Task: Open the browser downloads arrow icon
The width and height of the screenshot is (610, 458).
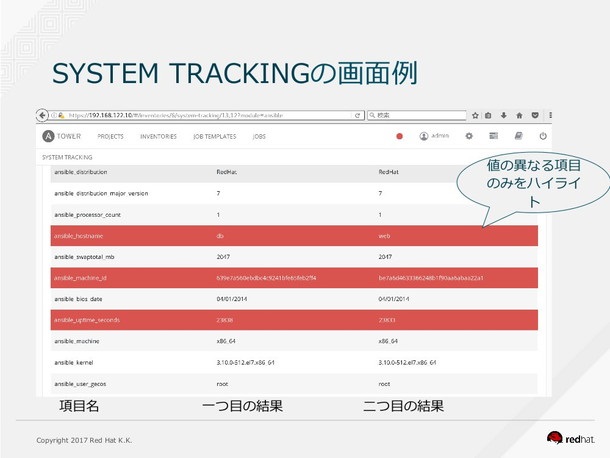Action: [503, 115]
